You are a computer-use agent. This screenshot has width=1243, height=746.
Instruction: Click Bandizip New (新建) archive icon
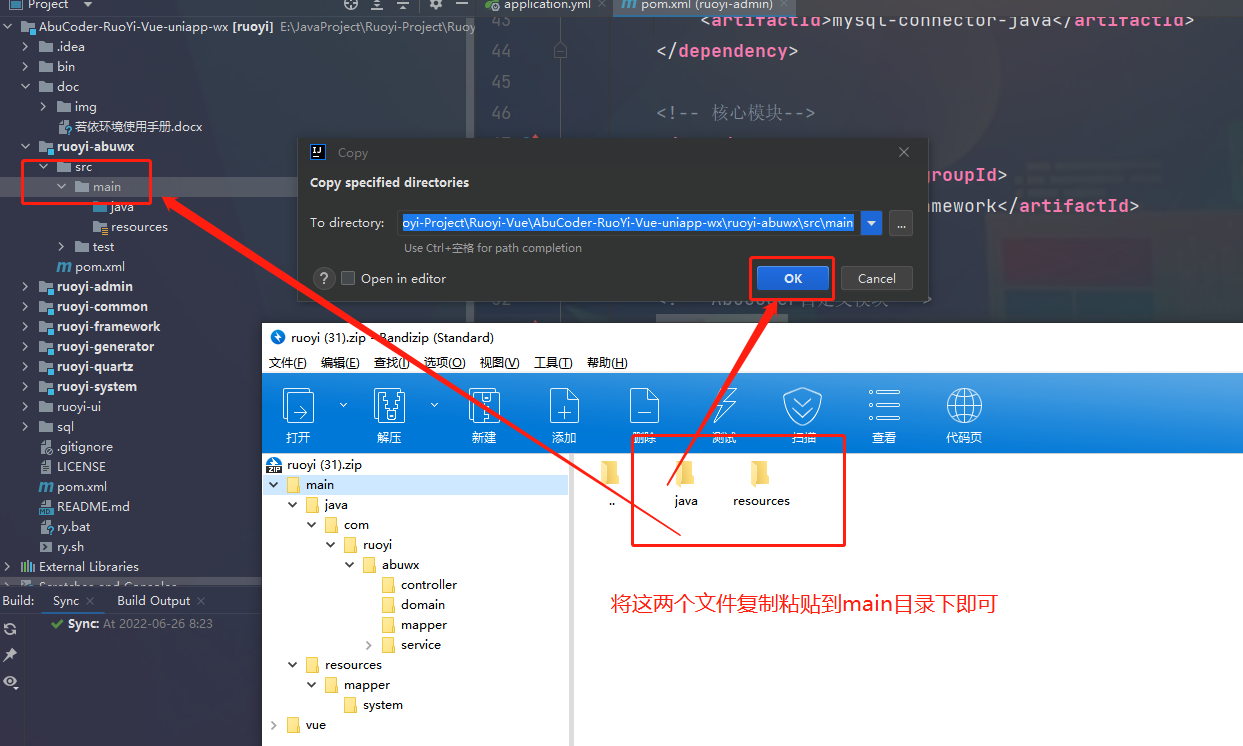(484, 406)
